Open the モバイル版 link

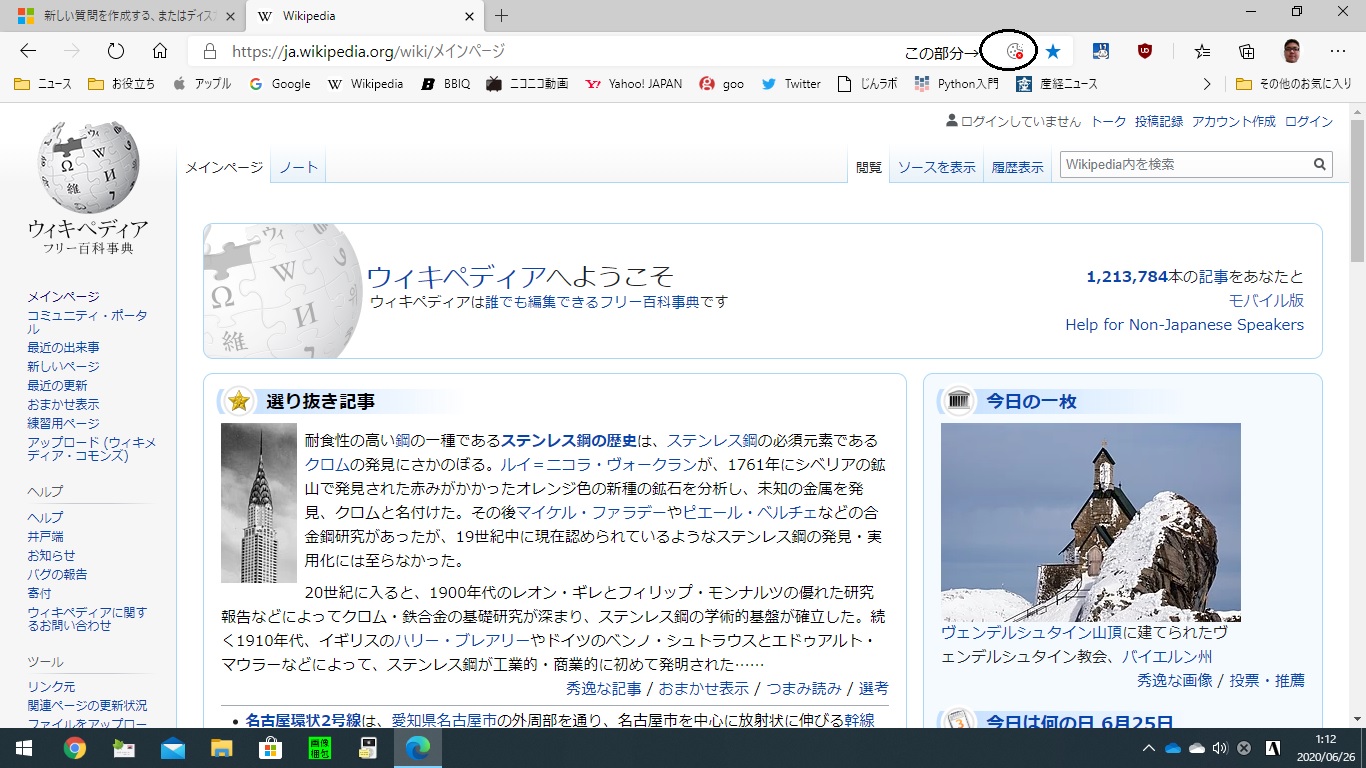tap(1267, 300)
